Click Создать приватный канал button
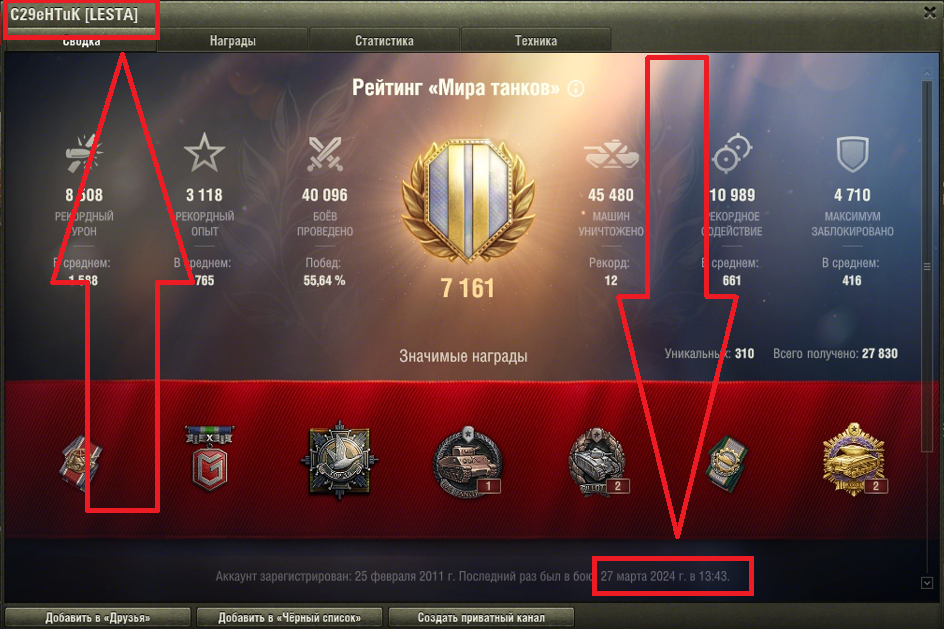The image size is (944, 629). 482,618
